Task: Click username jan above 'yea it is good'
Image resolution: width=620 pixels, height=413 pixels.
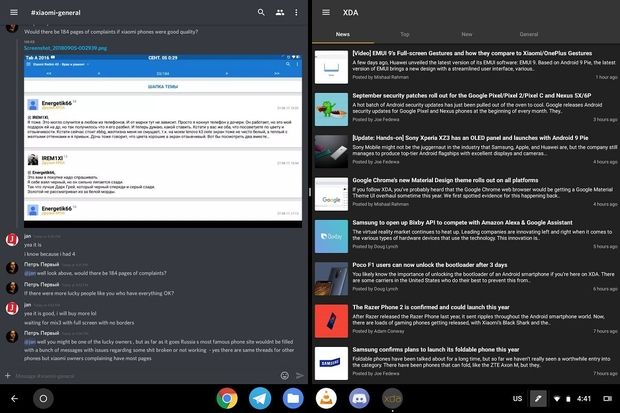Action: 27,304
